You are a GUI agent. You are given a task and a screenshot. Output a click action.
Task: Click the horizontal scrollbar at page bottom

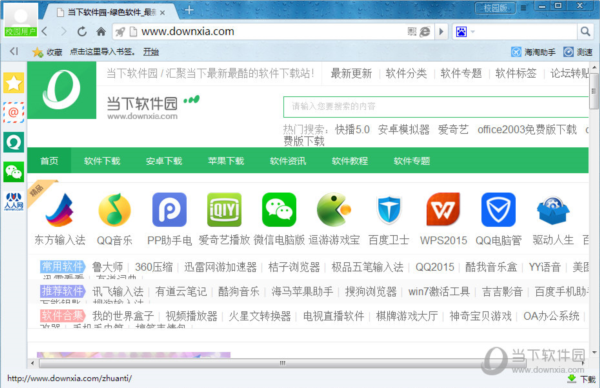pos(282,363)
